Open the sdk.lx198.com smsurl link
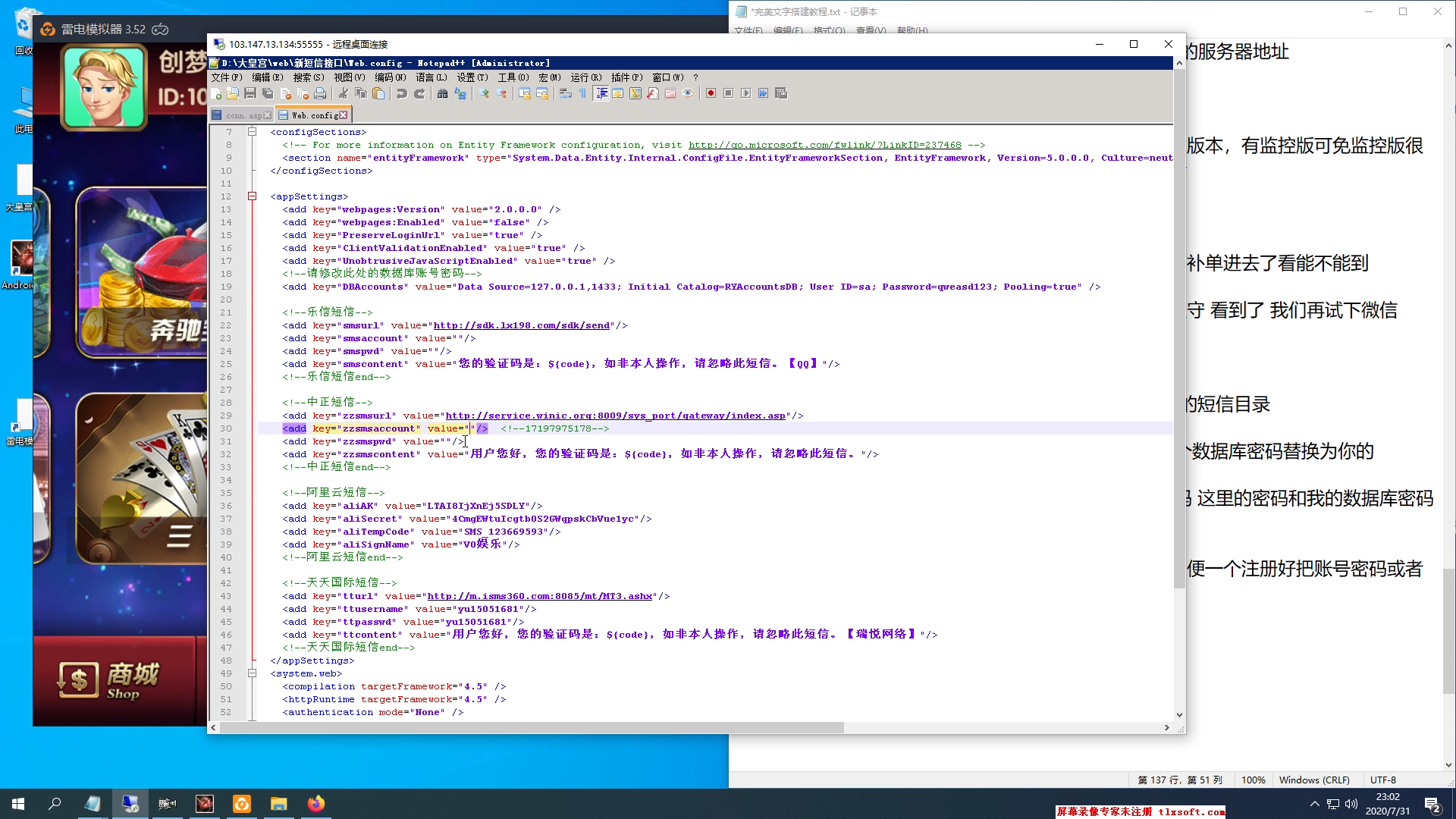The image size is (1456, 819). click(x=521, y=325)
